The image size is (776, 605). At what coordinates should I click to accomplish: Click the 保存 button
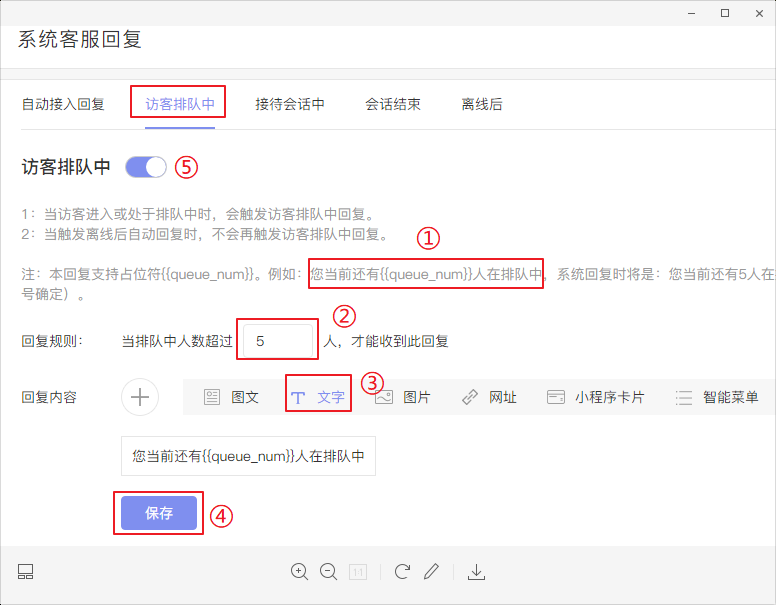tap(159, 513)
